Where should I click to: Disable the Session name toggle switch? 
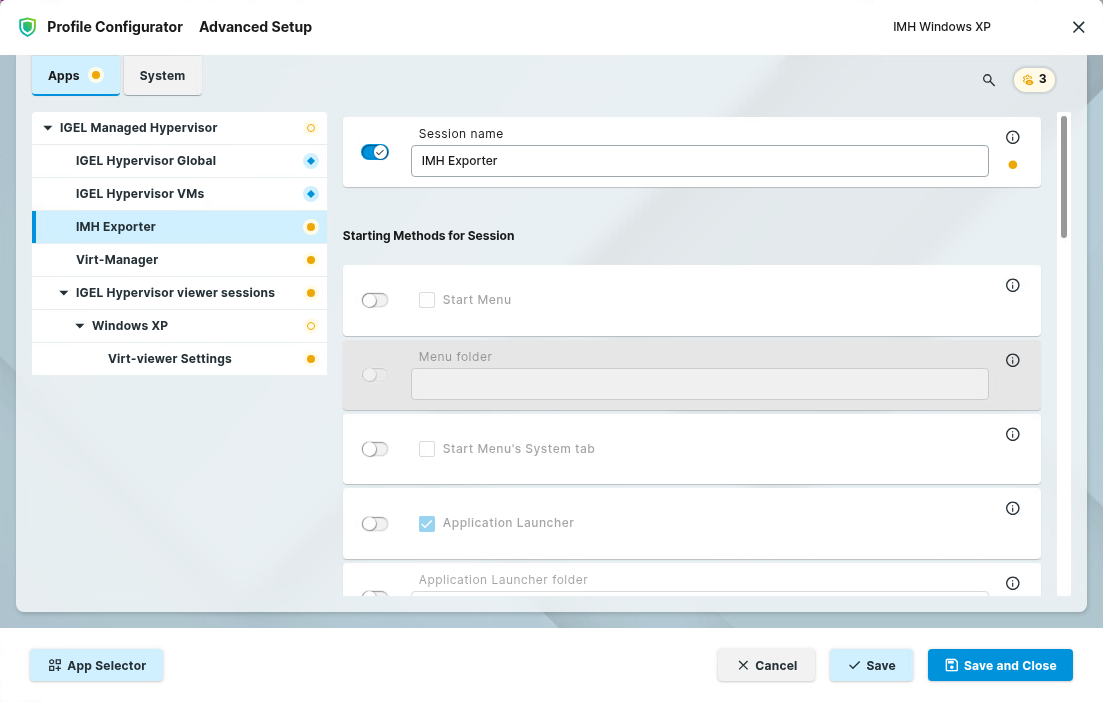coord(374,152)
